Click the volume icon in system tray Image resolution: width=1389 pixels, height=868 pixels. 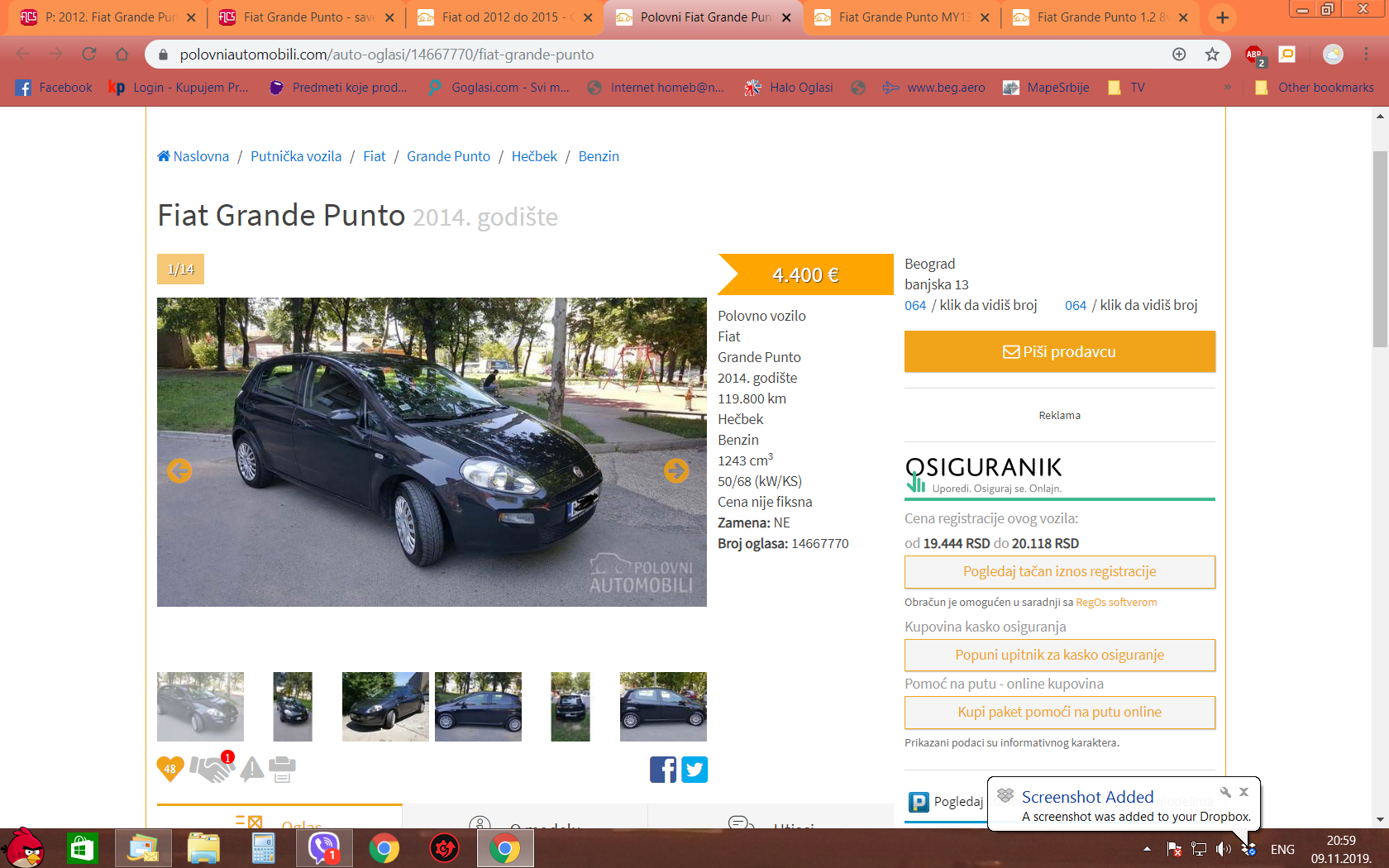[1223, 849]
